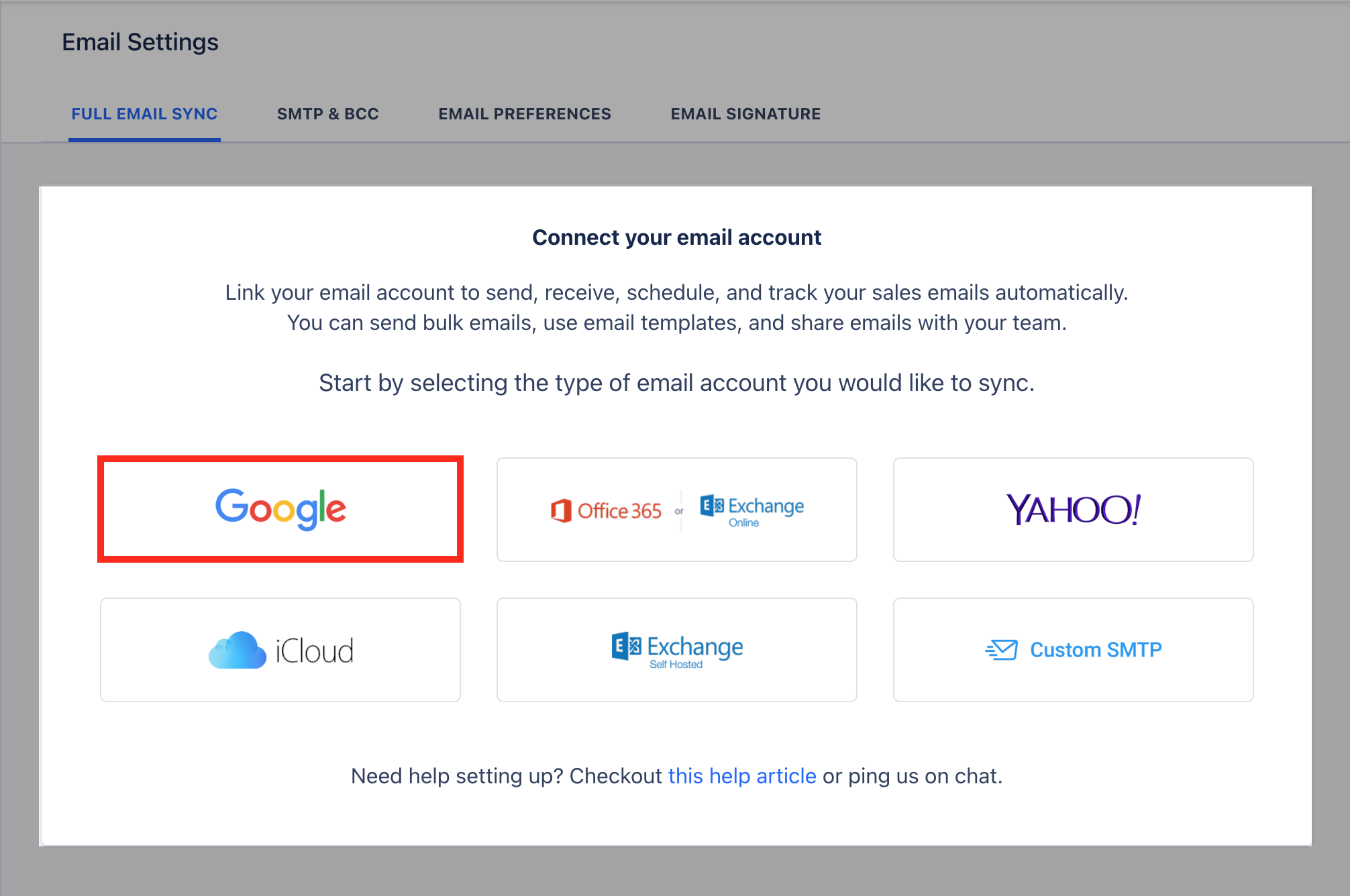Viewport: 1350px width, 896px height.
Task: Choose the purple Yahoo! logo
Action: [x=1073, y=510]
